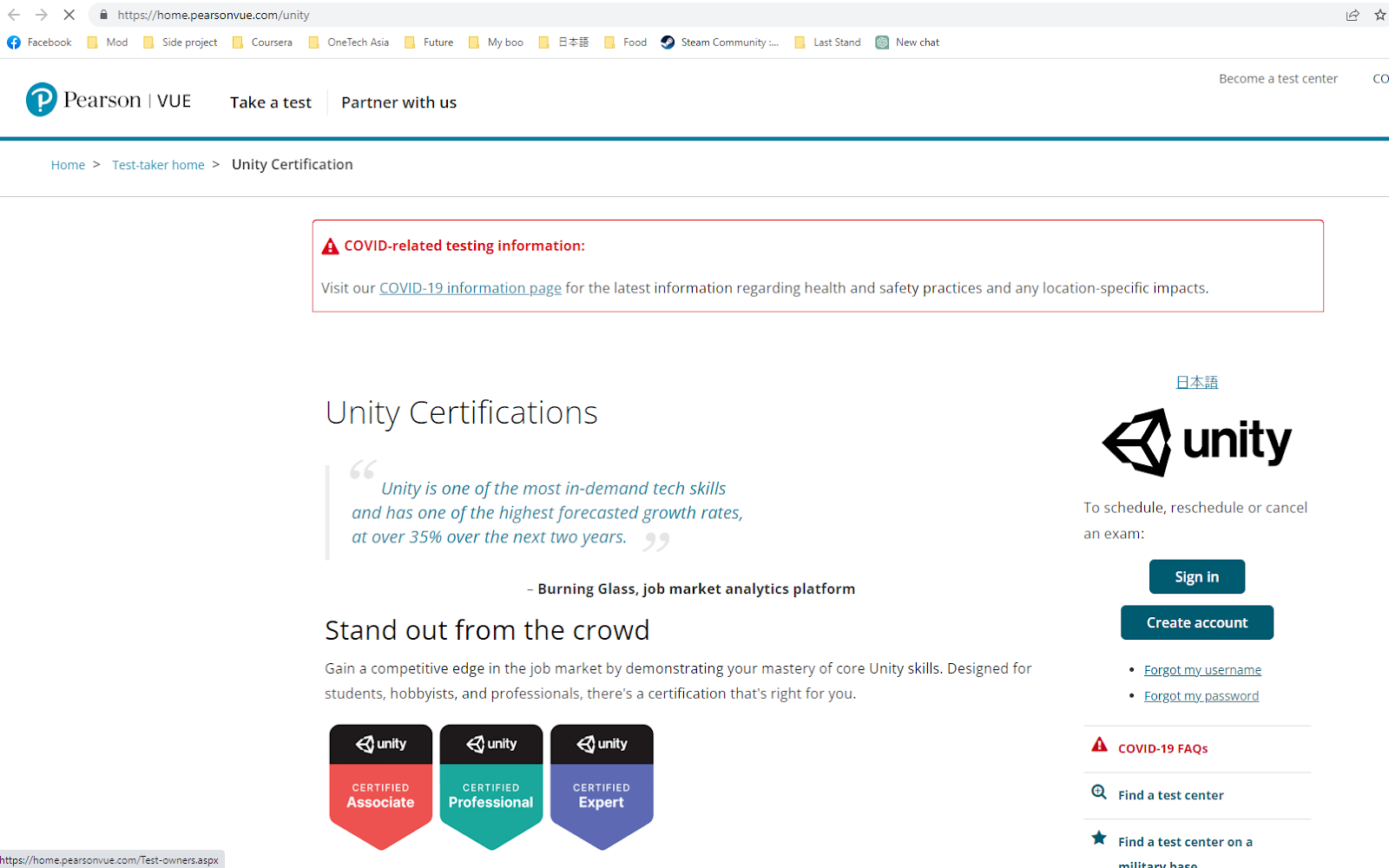Open the Facebook bookmark
This screenshot has height=868, width=1389.
tap(40, 42)
